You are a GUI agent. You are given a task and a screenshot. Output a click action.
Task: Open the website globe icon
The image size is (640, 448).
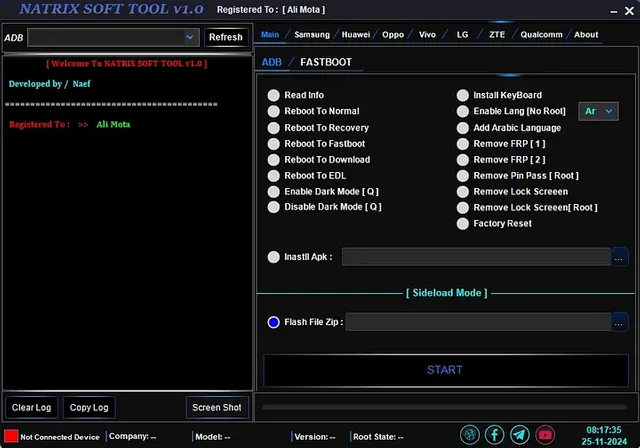point(470,435)
